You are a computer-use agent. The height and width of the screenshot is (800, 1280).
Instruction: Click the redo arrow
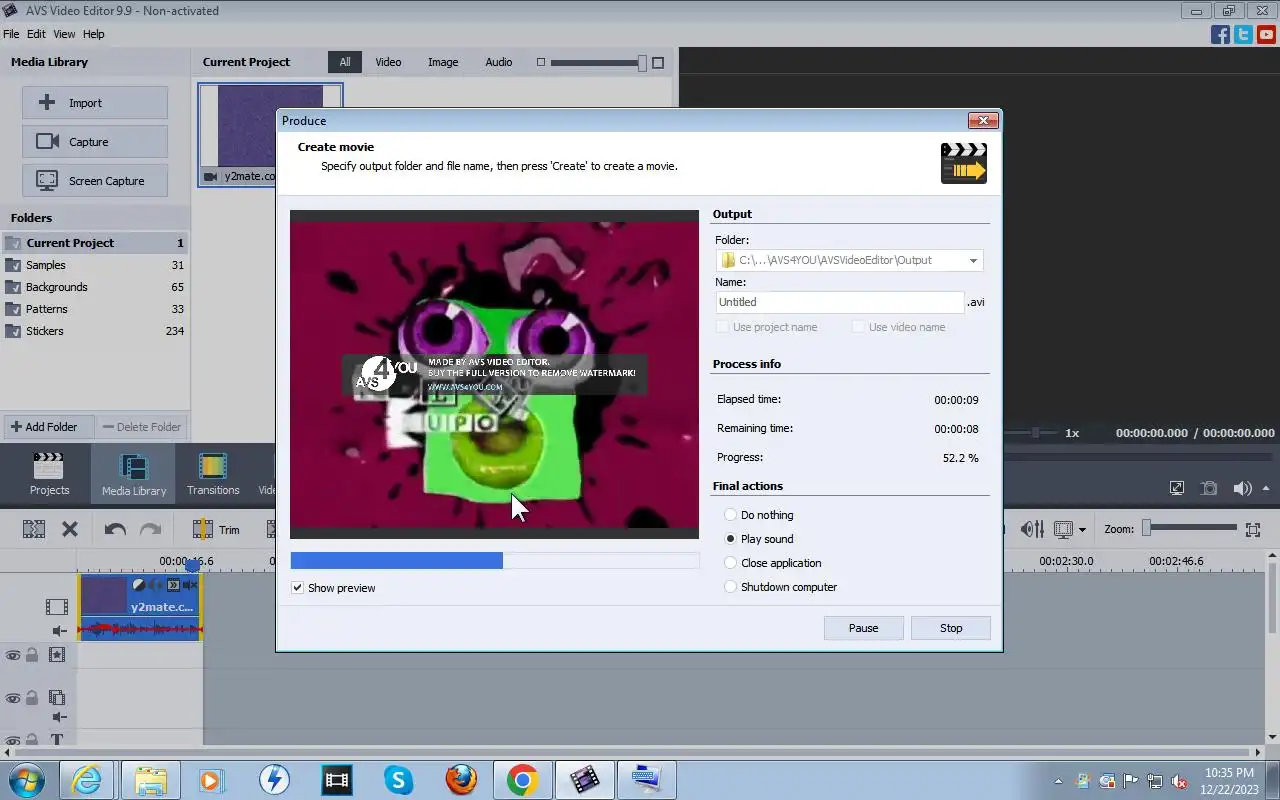tap(150, 529)
